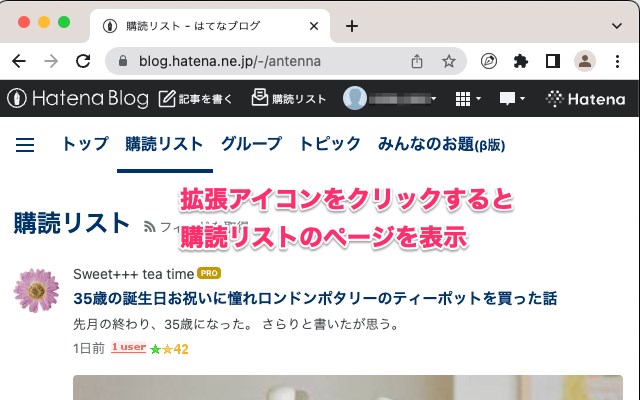Expand the notifications speech bubble dropdown
Image resolution: width=640 pixels, height=400 pixels.
click(512, 99)
